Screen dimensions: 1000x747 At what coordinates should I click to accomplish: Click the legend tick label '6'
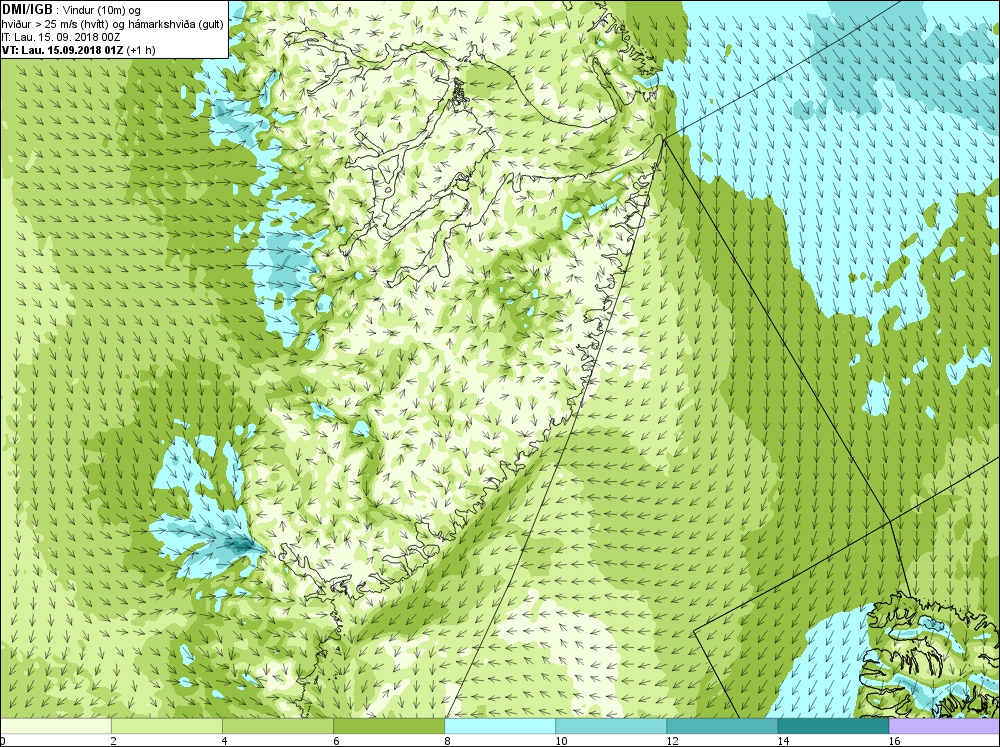(x=336, y=741)
